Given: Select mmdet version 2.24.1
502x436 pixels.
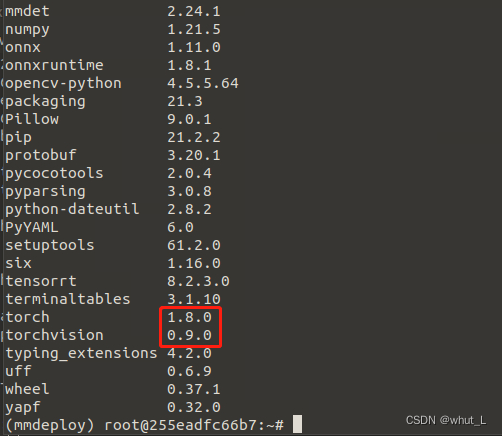Looking at the screenshot, I should point(194,11).
